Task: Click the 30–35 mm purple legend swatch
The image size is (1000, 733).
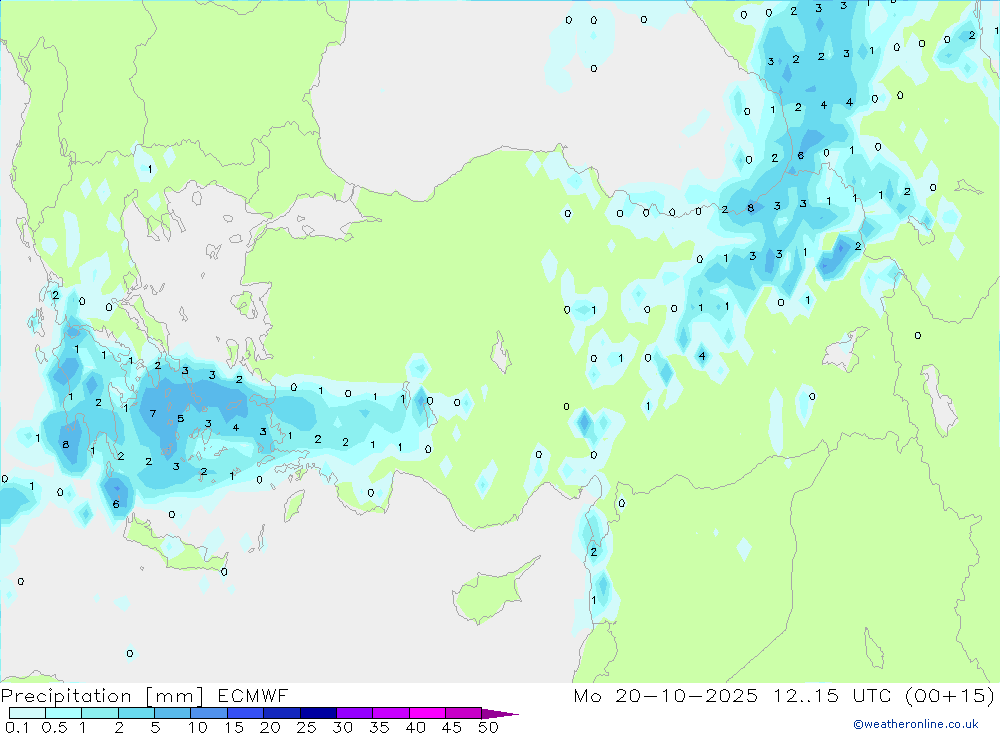Action: tap(355, 713)
